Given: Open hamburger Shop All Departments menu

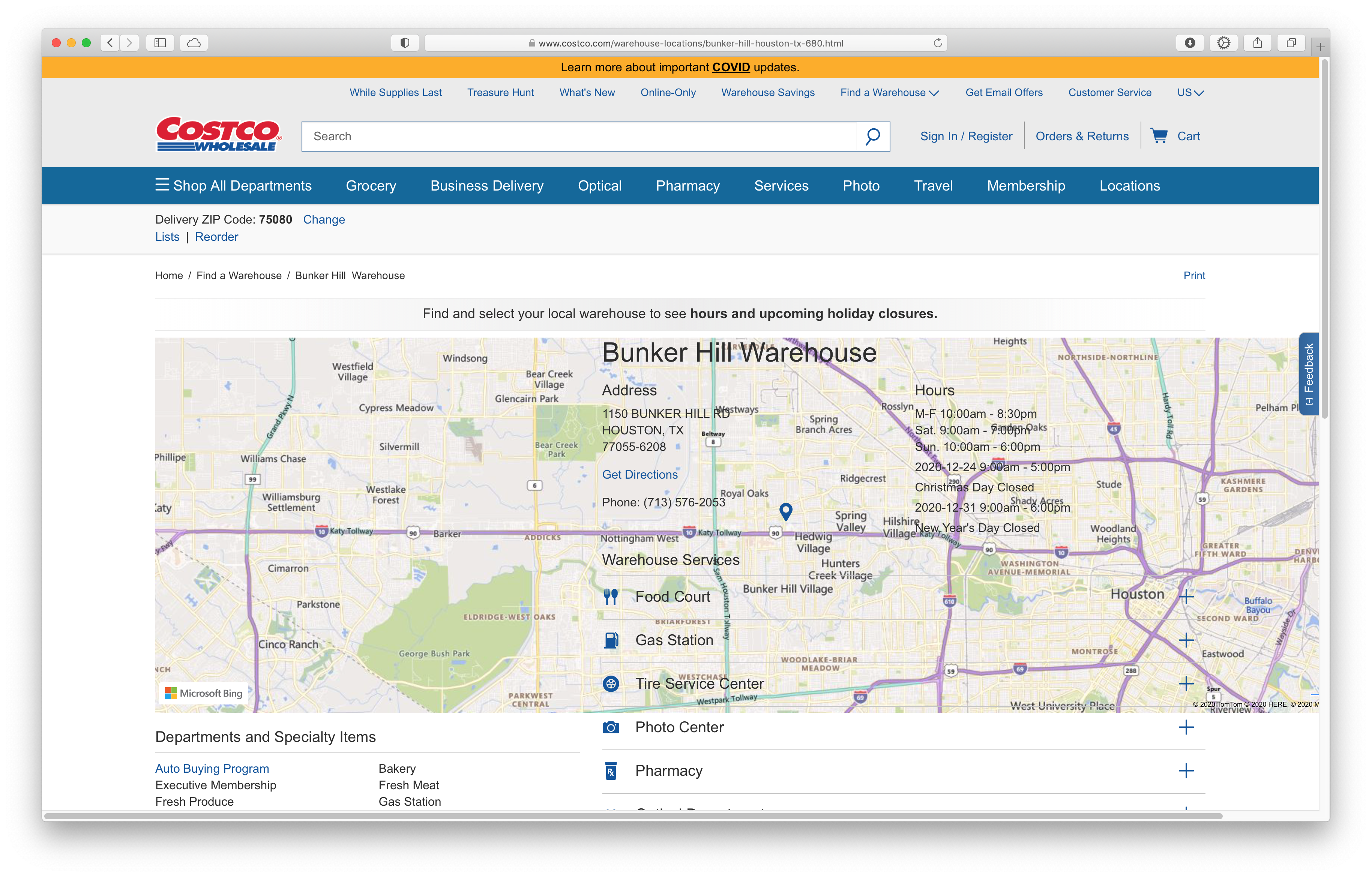Looking at the screenshot, I should tap(234, 186).
